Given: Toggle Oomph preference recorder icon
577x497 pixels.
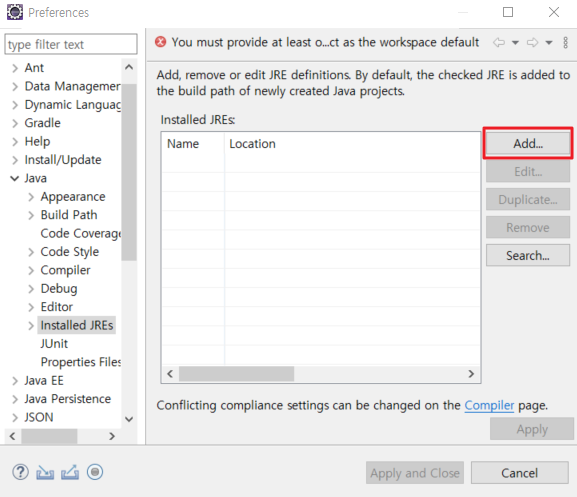Looking at the screenshot, I should [95, 472].
